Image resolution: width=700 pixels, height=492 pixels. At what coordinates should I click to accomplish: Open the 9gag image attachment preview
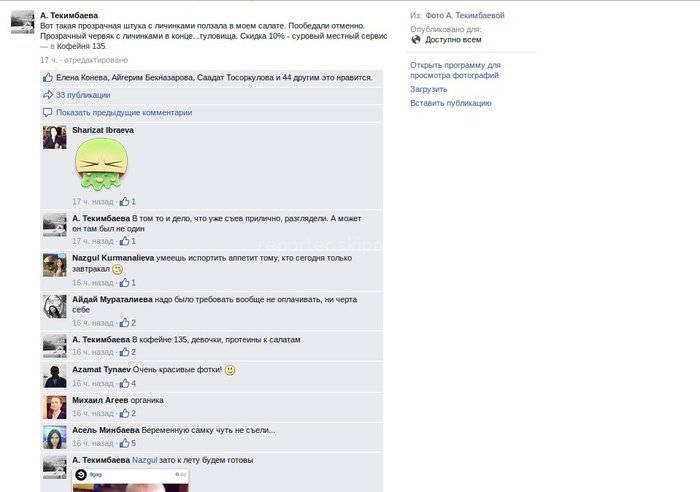(x=130, y=480)
